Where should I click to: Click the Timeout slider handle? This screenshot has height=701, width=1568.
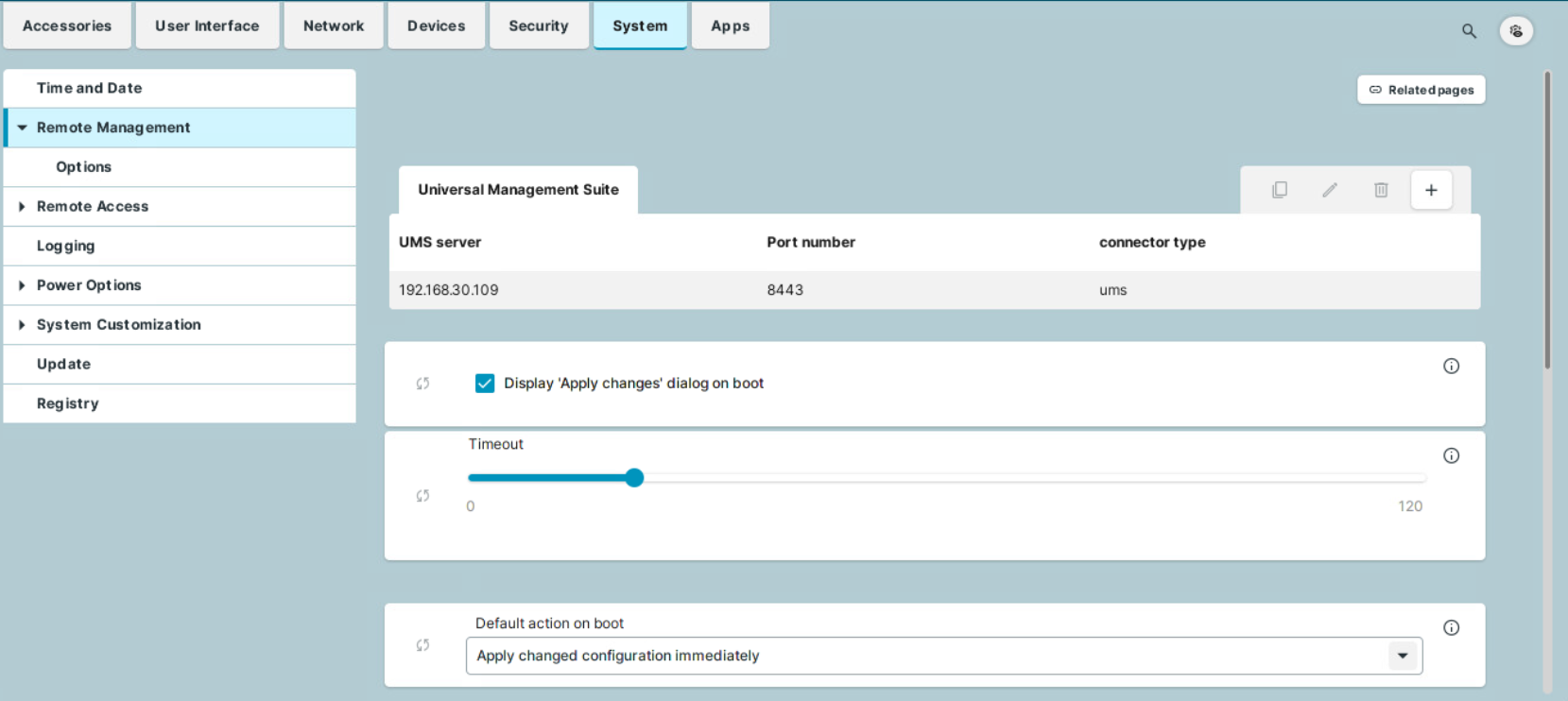(x=634, y=478)
